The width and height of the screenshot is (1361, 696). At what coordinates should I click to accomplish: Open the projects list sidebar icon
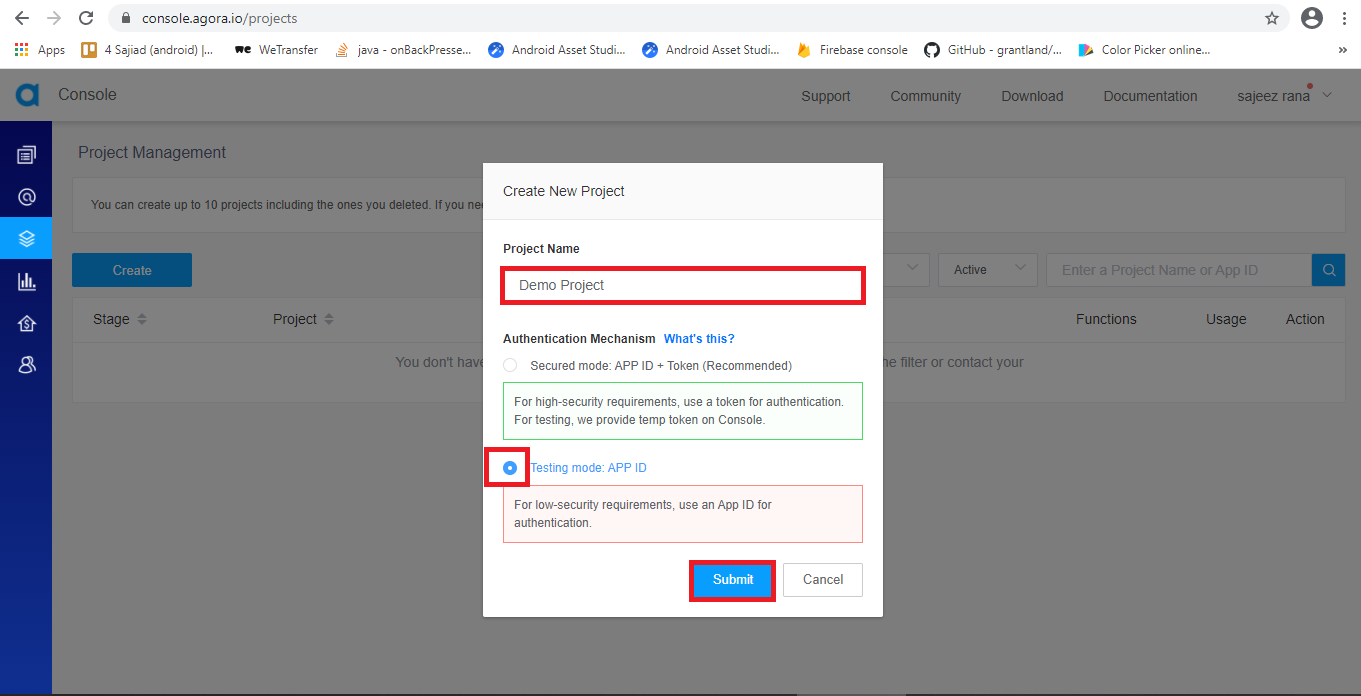point(27,154)
